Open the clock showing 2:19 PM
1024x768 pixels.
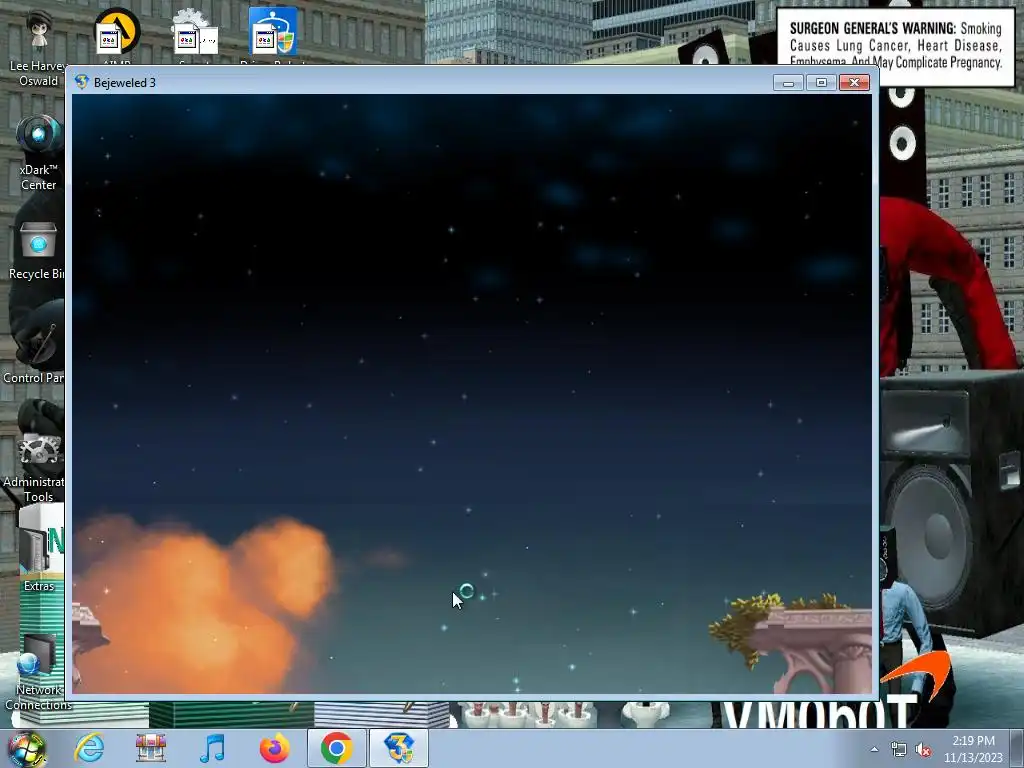click(973, 749)
